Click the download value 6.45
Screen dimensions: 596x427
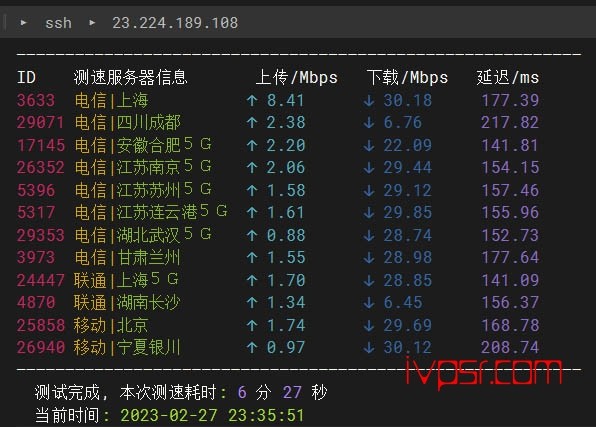pos(403,303)
